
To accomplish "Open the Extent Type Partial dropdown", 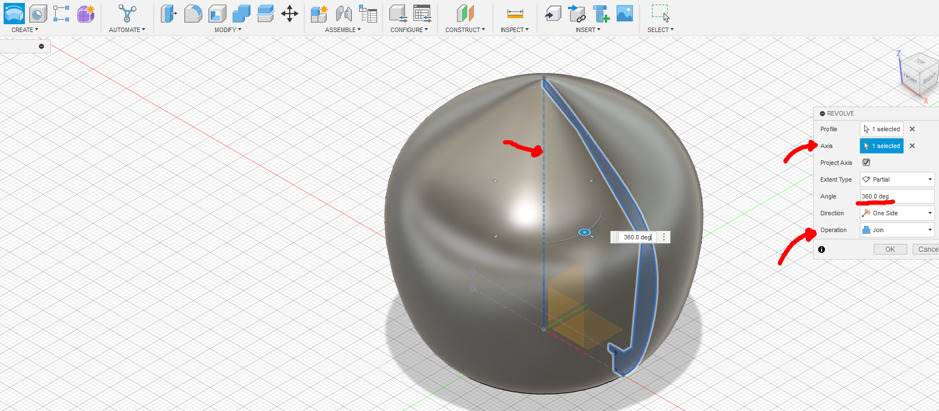I will 897,179.
